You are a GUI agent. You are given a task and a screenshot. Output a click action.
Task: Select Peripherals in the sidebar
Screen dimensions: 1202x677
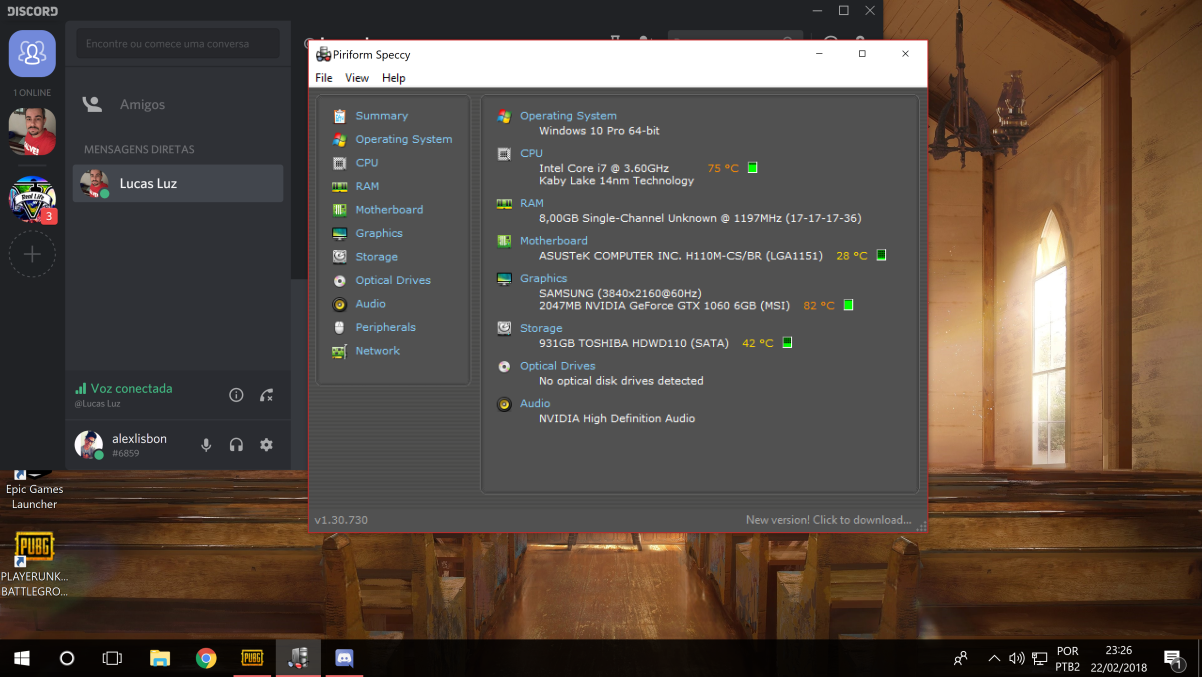tap(385, 327)
